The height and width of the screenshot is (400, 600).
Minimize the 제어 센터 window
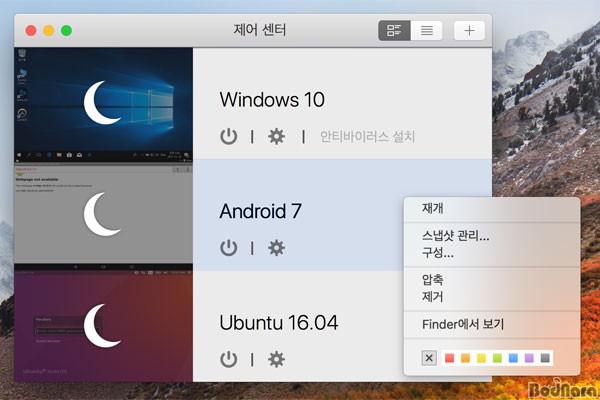click(x=49, y=30)
